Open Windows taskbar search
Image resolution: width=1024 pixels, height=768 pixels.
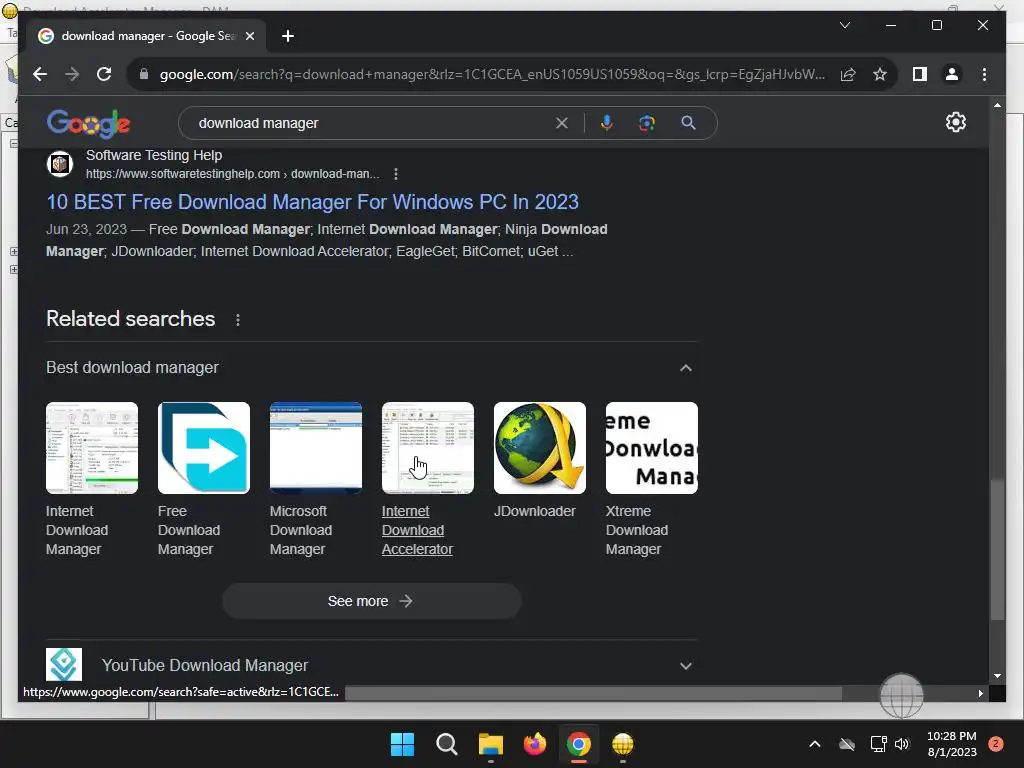pyautogui.click(x=447, y=744)
